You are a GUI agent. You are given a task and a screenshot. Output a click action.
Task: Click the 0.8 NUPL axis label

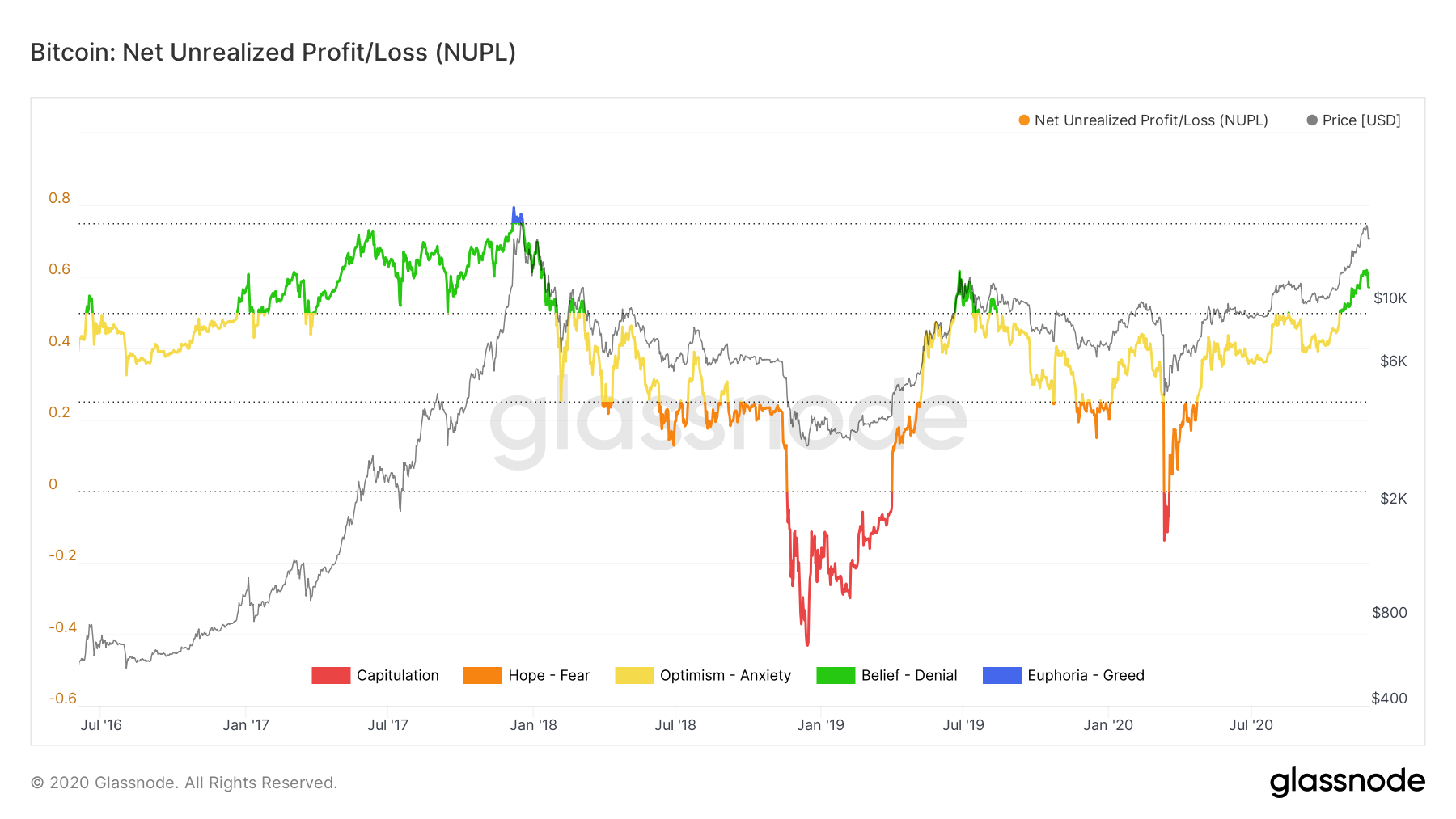59,198
